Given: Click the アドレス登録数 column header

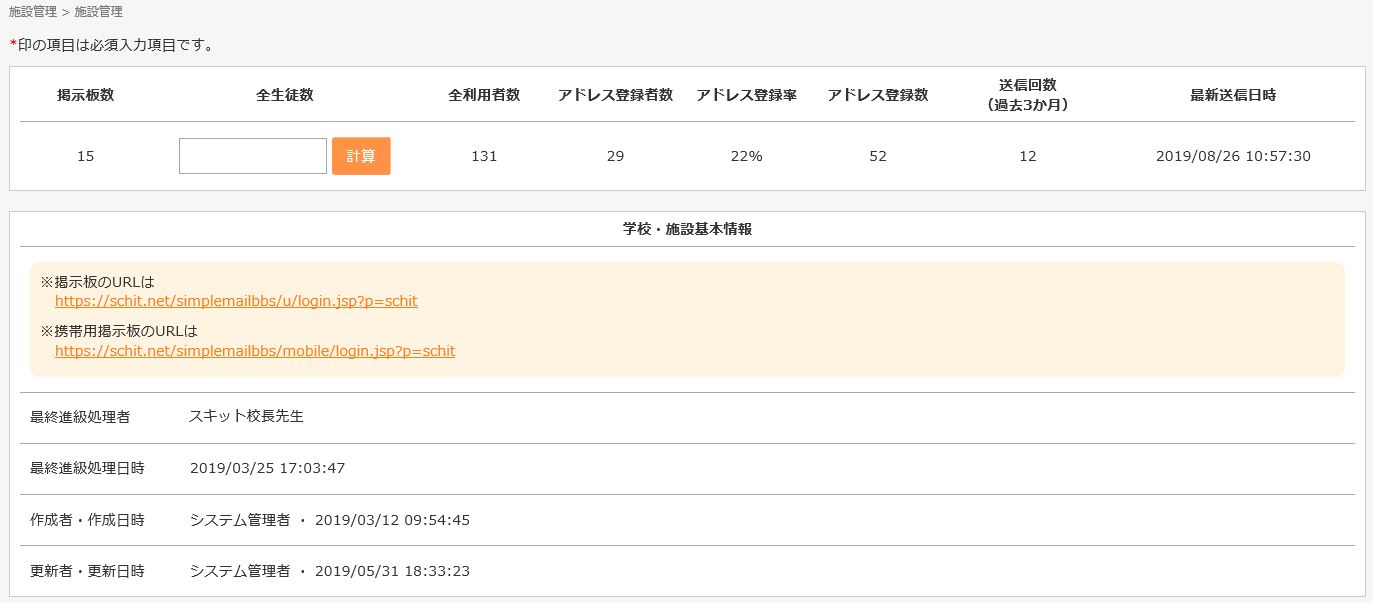Looking at the screenshot, I should [x=878, y=95].
